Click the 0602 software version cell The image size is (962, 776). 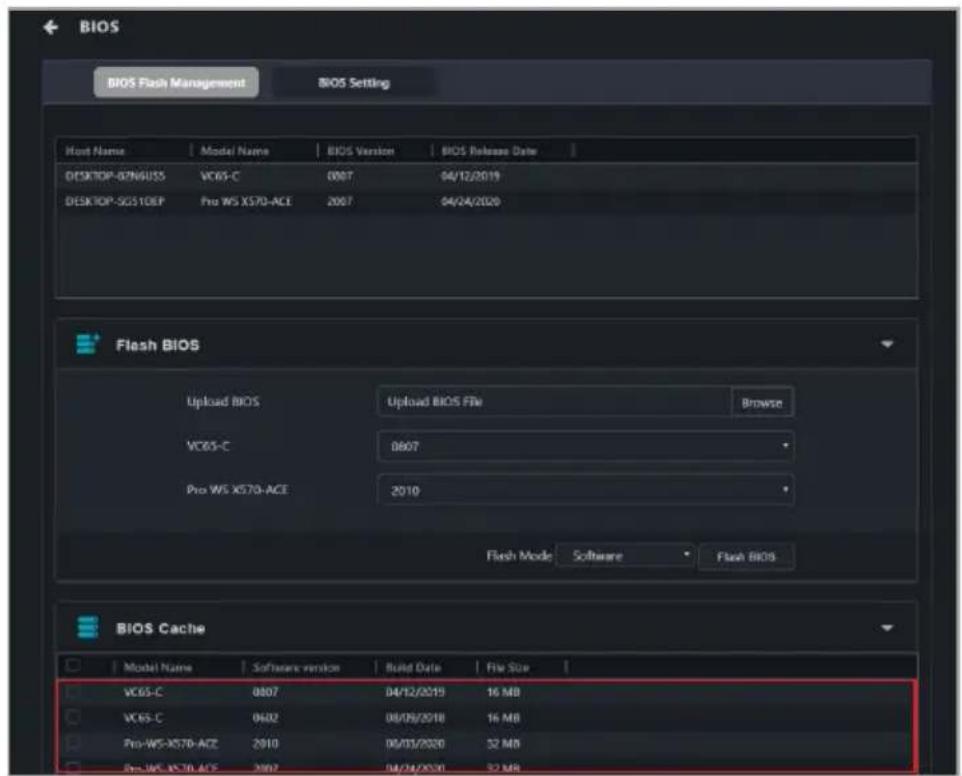(x=265, y=718)
